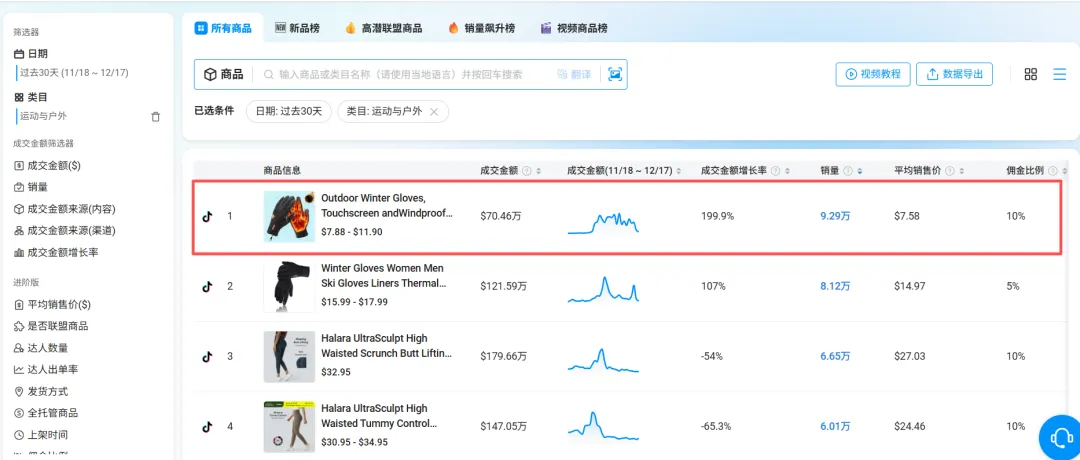Click the 数据导出 export button
This screenshot has height=460, width=1080.
(x=954, y=74)
